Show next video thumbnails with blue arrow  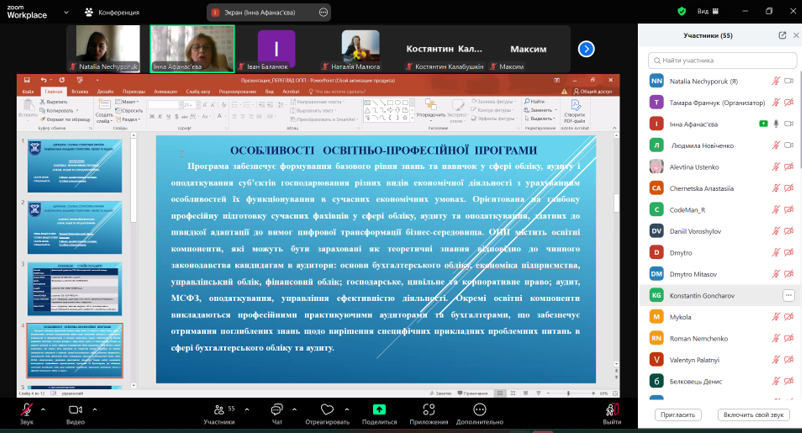coord(586,49)
